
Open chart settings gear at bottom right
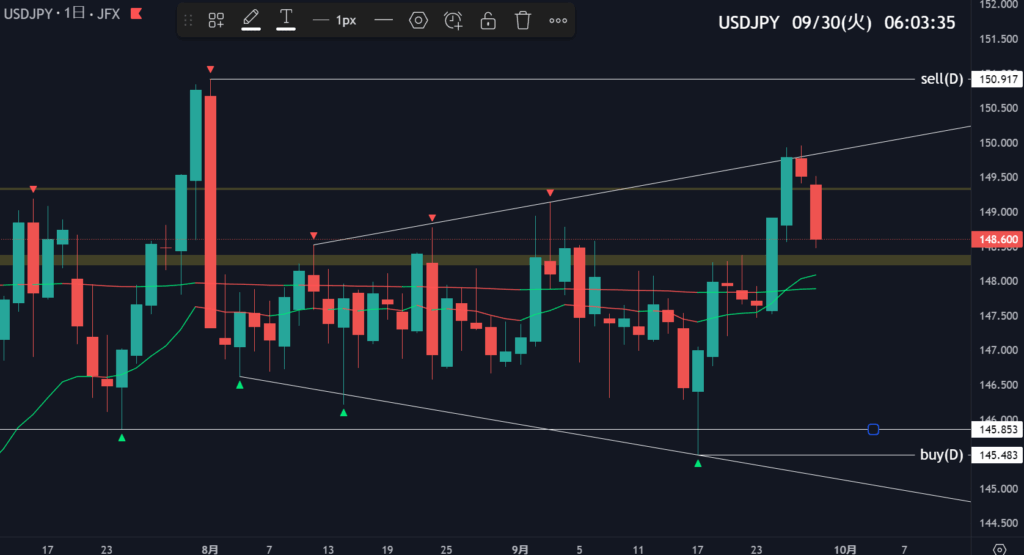click(998, 549)
